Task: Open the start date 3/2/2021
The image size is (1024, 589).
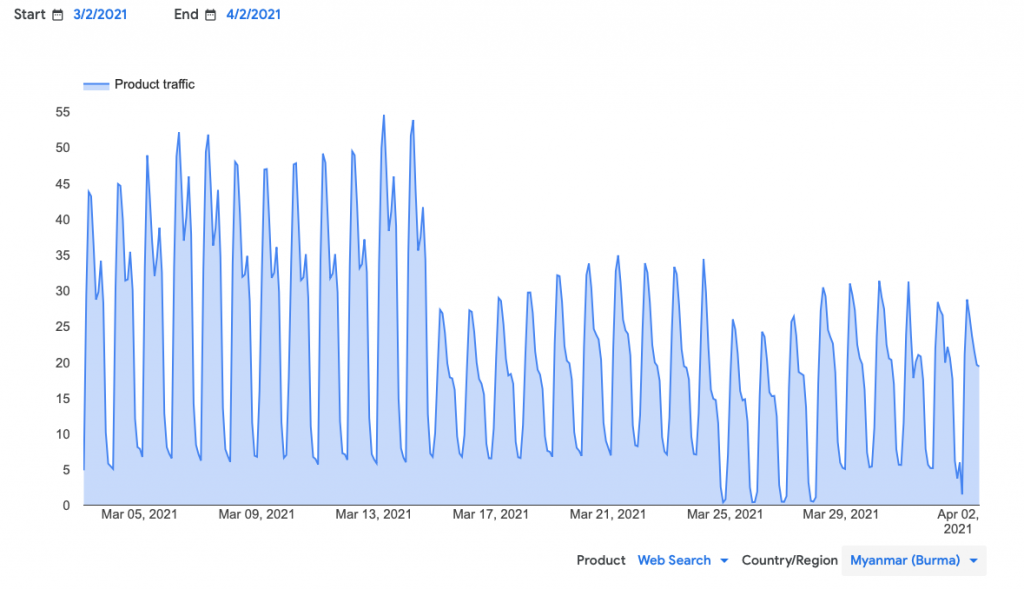Action: (100, 14)
